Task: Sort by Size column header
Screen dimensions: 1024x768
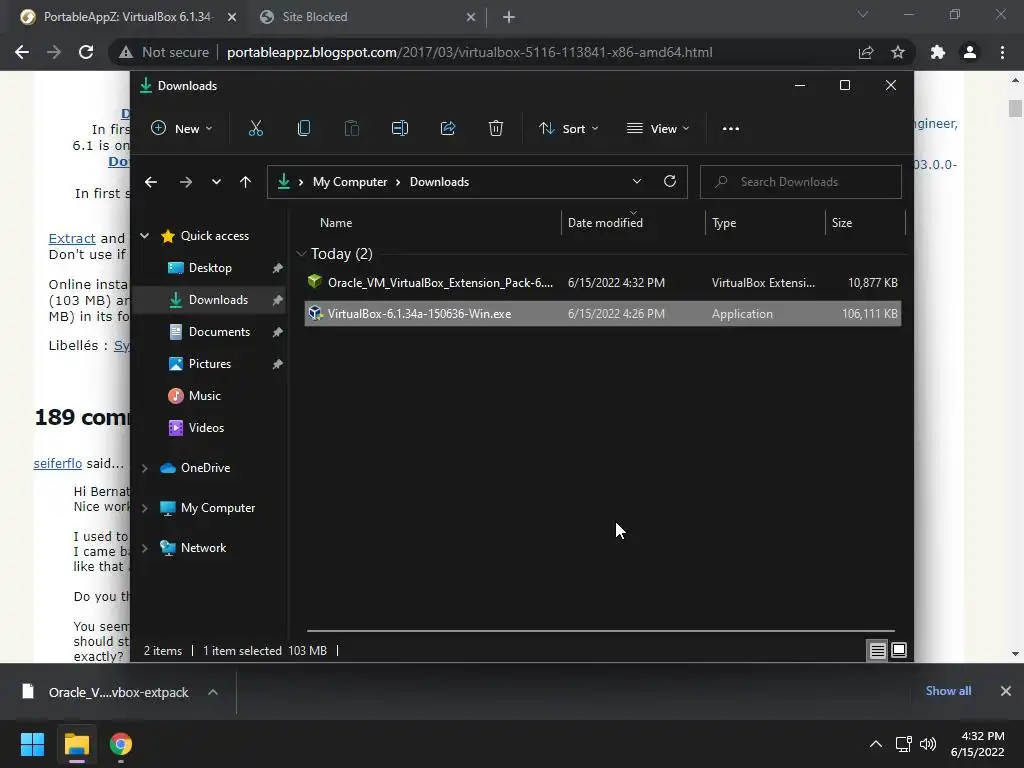Action: pyautogui.click(x=842, y=223)
